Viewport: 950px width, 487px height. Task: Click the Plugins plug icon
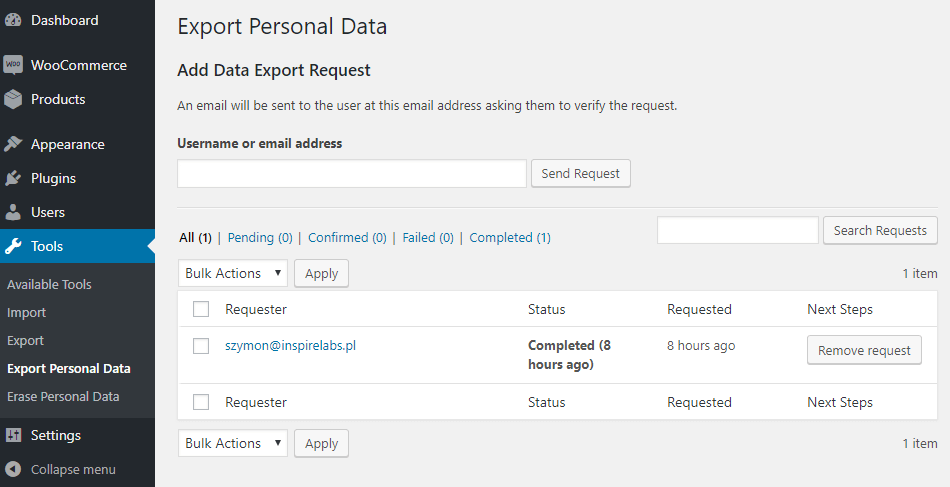coord(13,178)
